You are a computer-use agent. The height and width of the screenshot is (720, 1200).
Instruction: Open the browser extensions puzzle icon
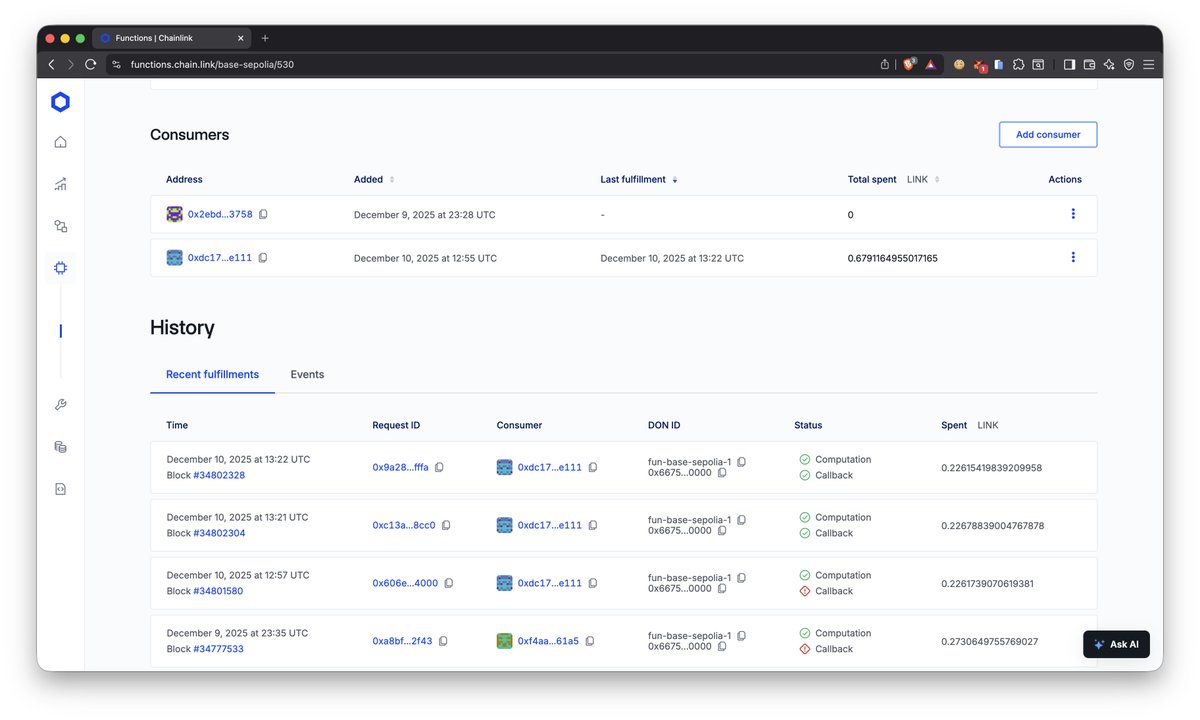(x=1018, y=64)
